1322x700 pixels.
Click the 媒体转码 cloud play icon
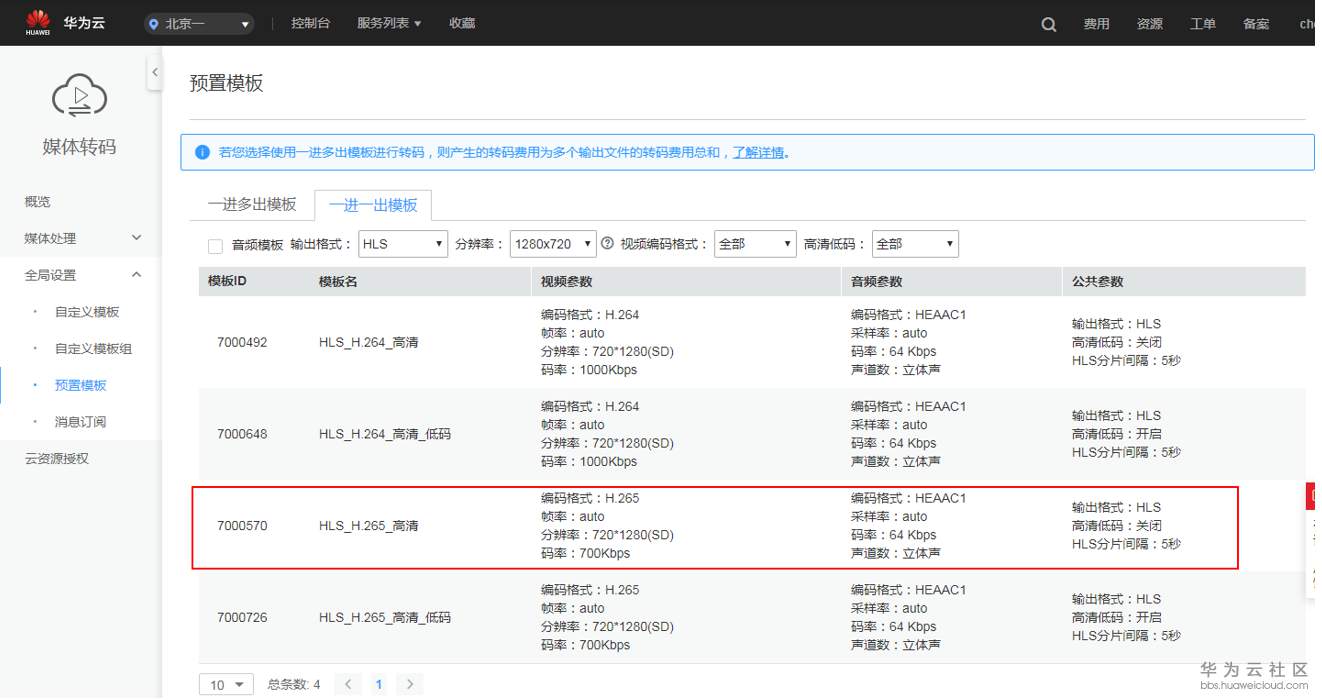[x=80, y=95]
